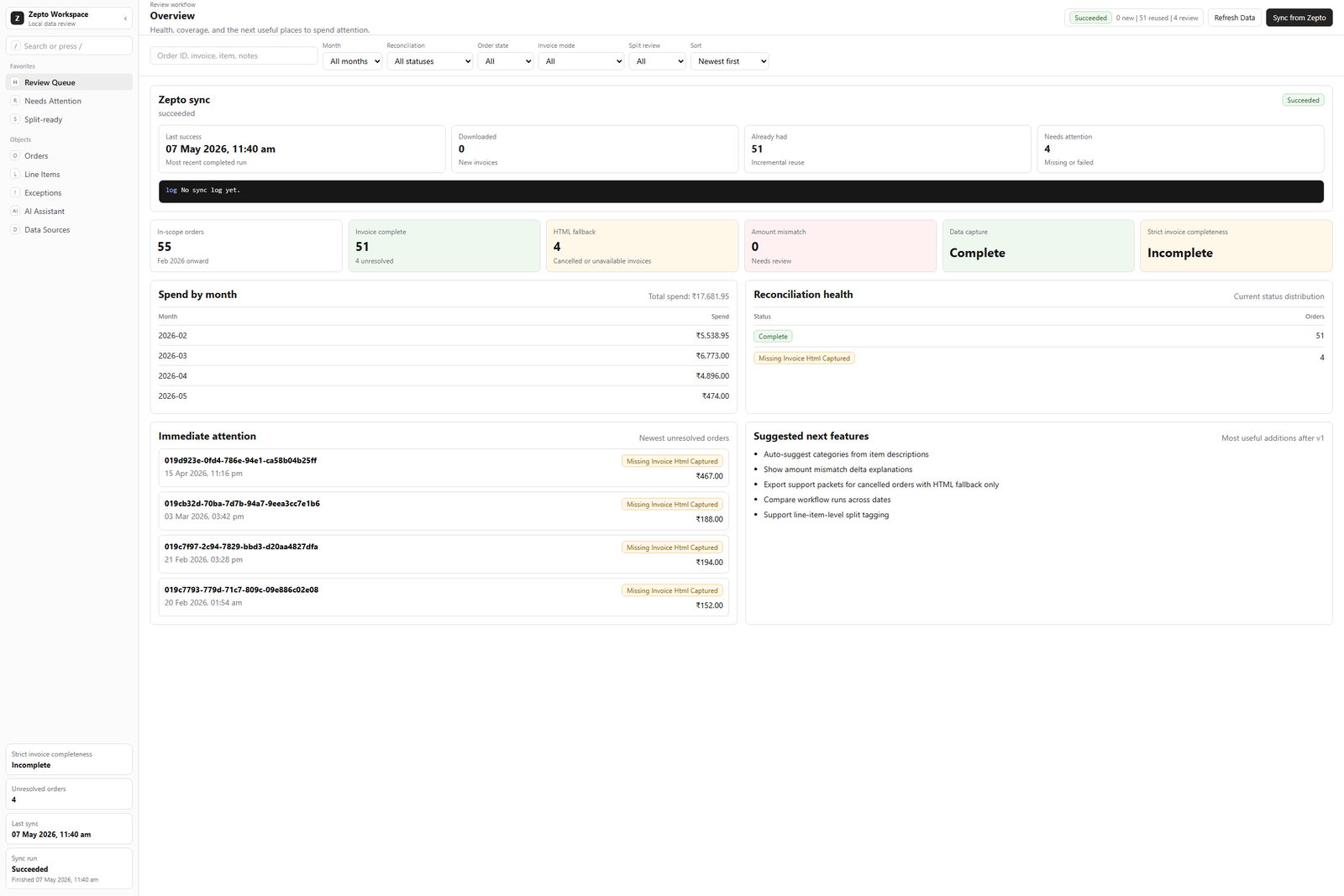
Task: Click the Sync from Zepto button
Action: coord(1299,18)
